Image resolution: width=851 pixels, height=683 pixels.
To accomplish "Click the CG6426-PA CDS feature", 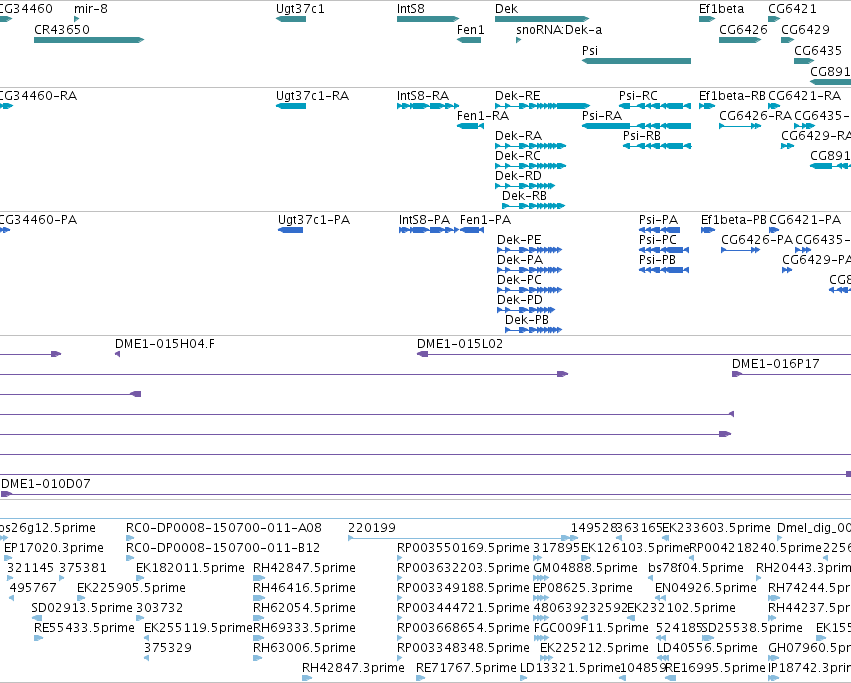I will [741, 250].
